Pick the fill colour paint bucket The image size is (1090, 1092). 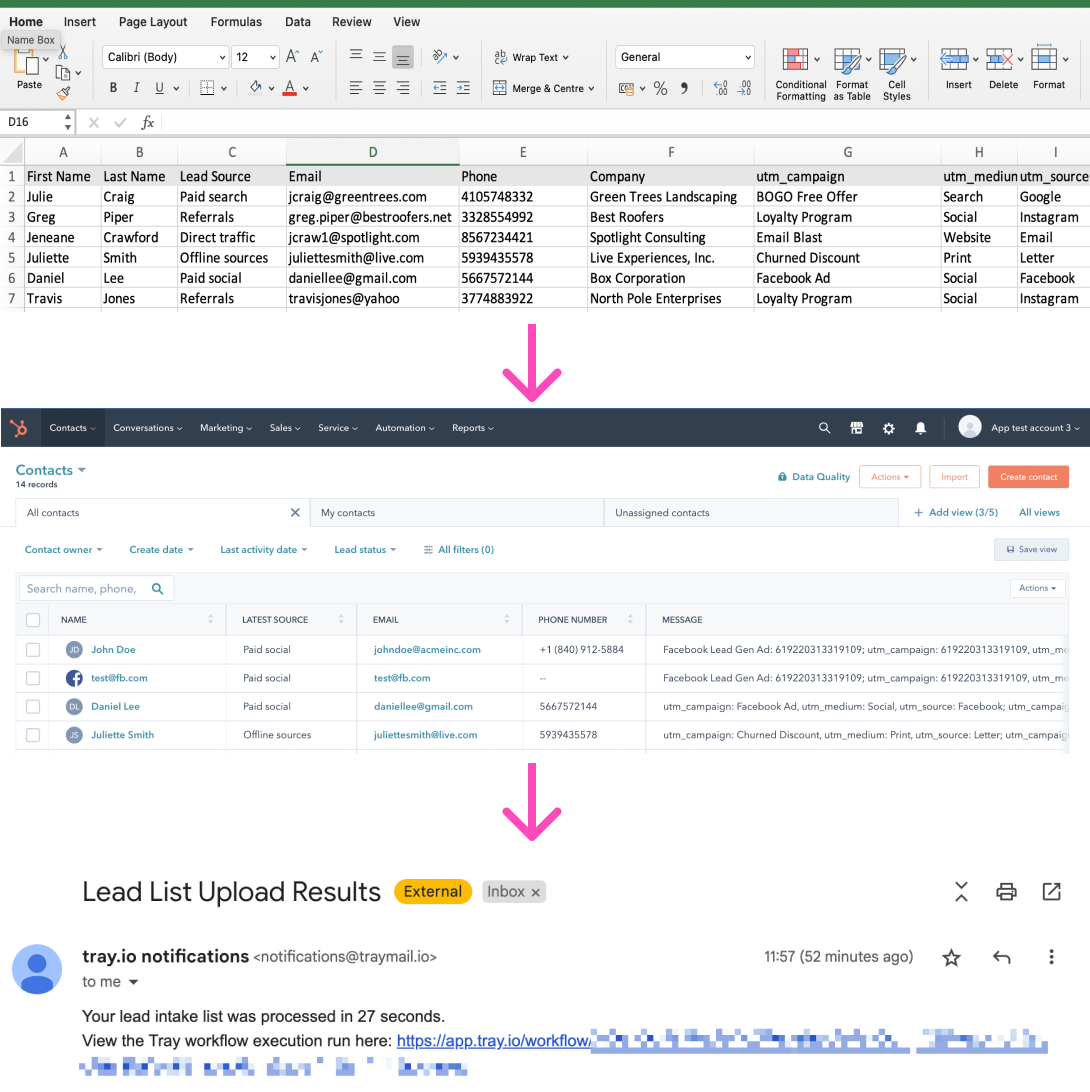pos(256,88)
